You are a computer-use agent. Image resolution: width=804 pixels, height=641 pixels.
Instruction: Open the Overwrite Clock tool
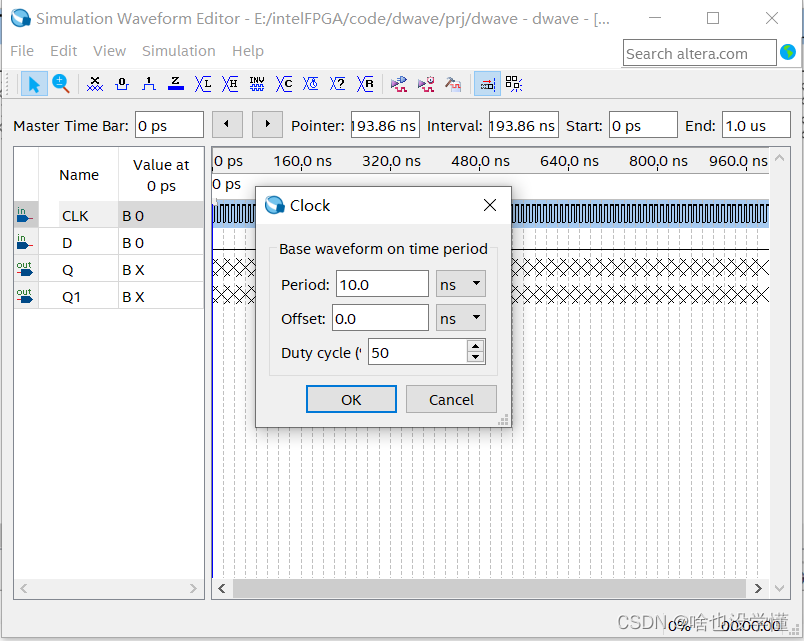311,84
